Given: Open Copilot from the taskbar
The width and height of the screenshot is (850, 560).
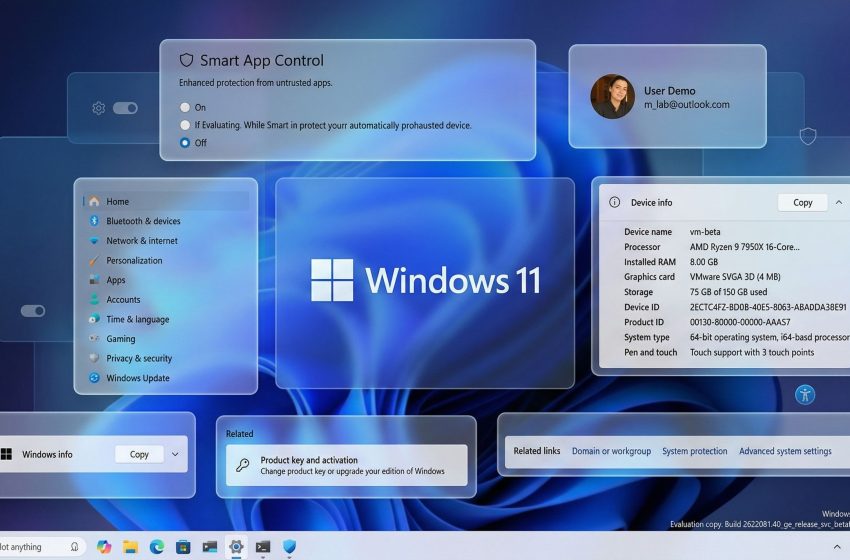Looking at the screenshot, I should [x=104, y=546].
